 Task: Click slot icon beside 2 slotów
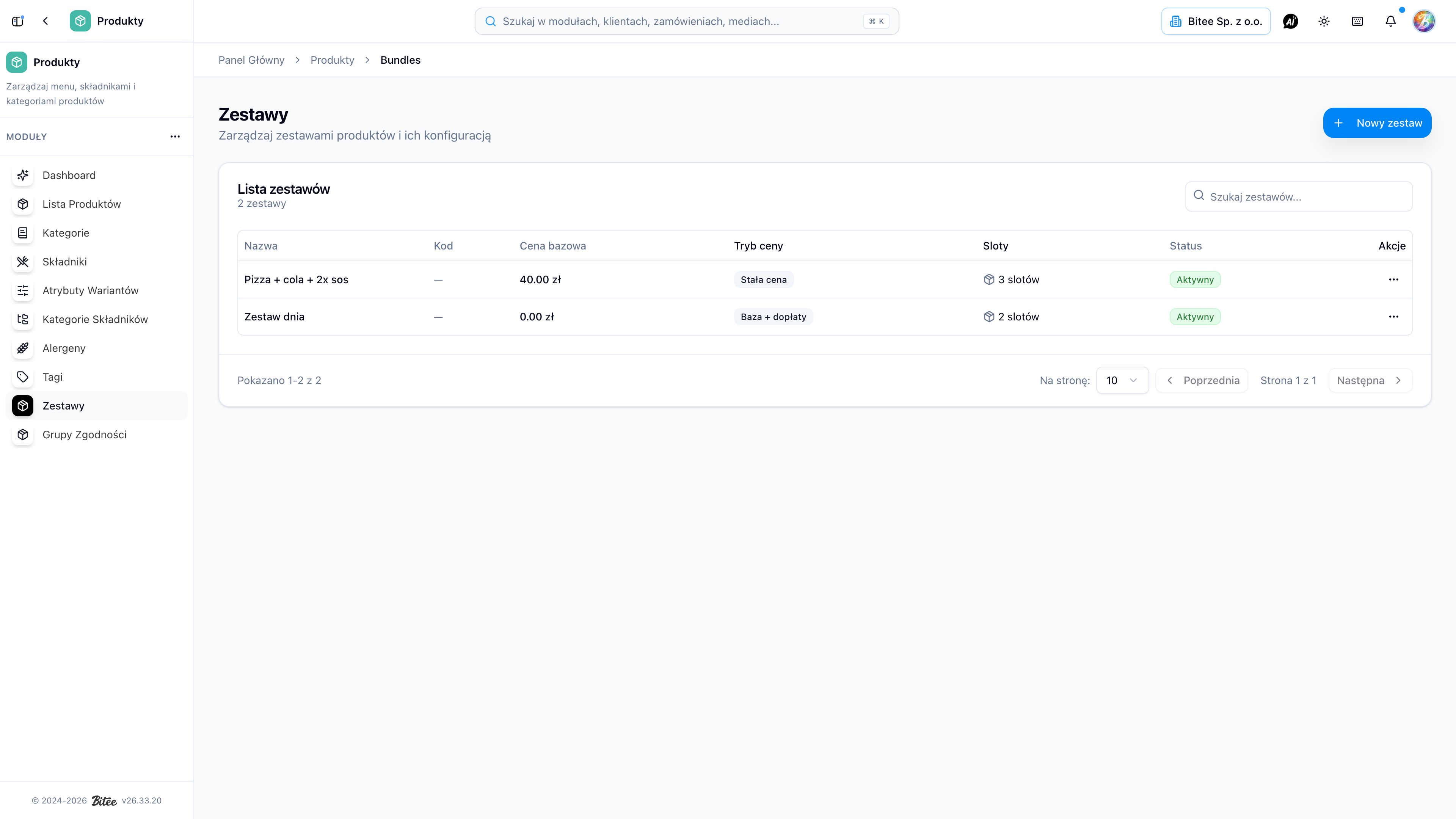coord(988,317)
